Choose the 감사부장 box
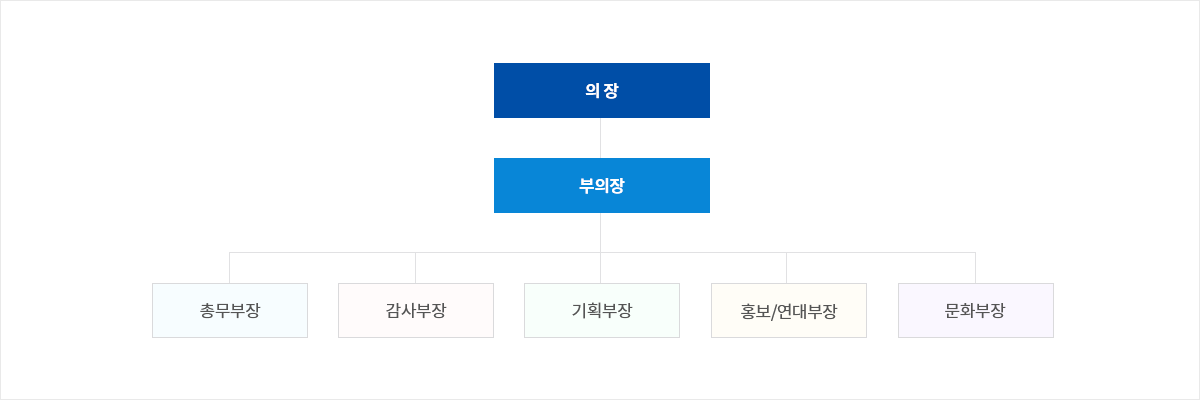 point(416,310)
